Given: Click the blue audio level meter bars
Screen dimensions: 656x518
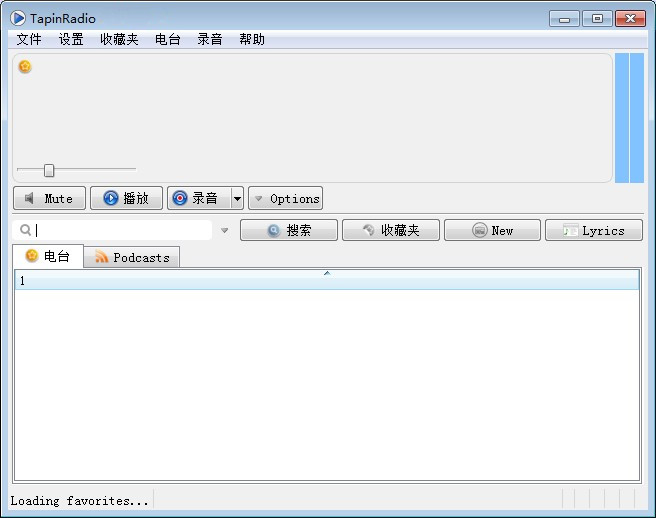Looking at the screenshot, I should click(629, 118).
